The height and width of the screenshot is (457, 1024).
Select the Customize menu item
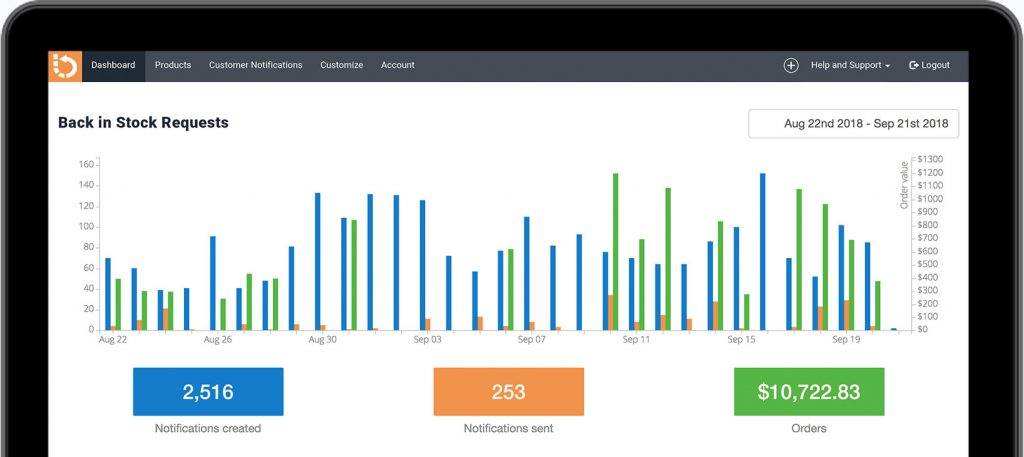341,66
